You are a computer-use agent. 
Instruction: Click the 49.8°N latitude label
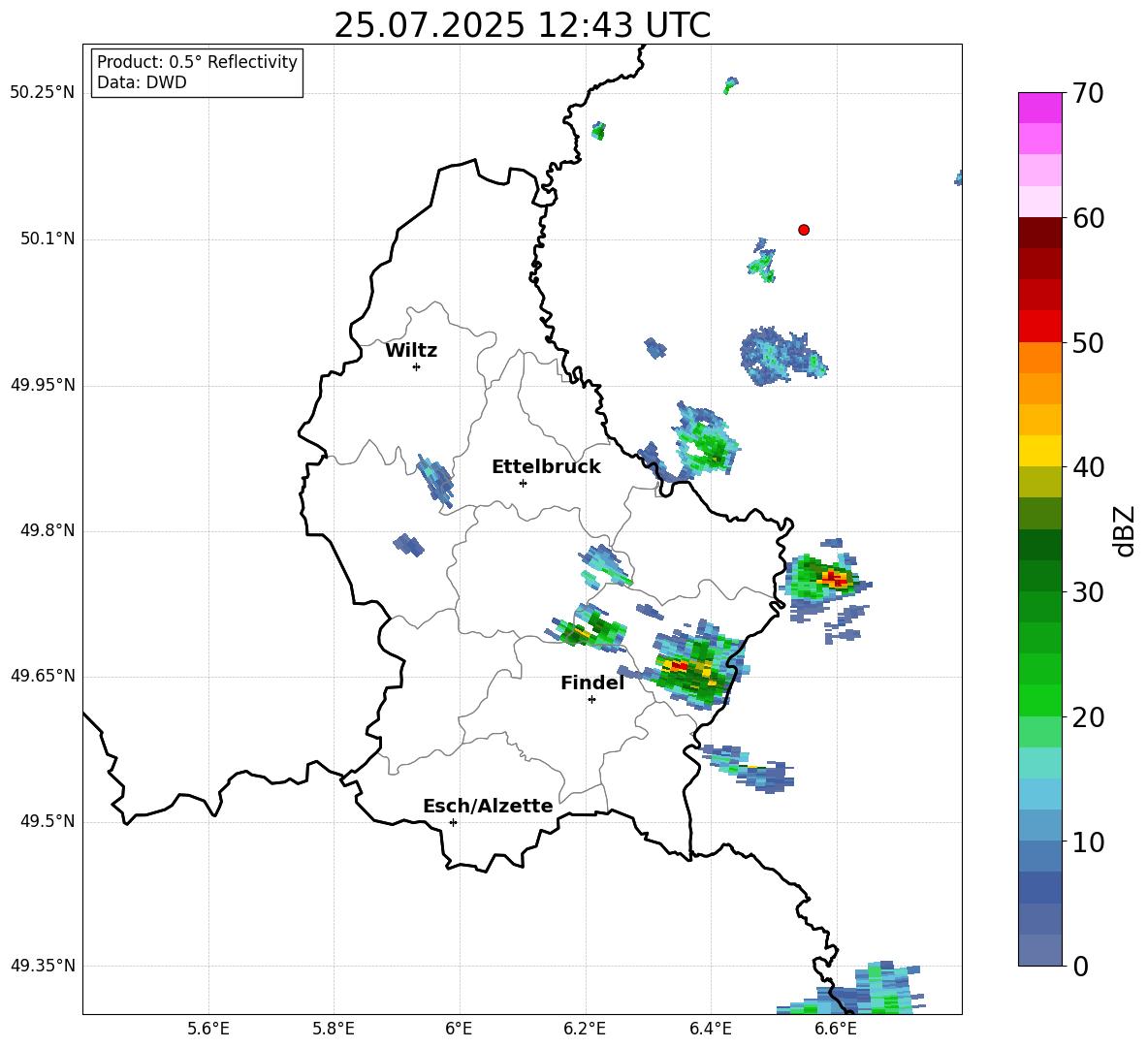pyautogui.click(x=48, y=530)
